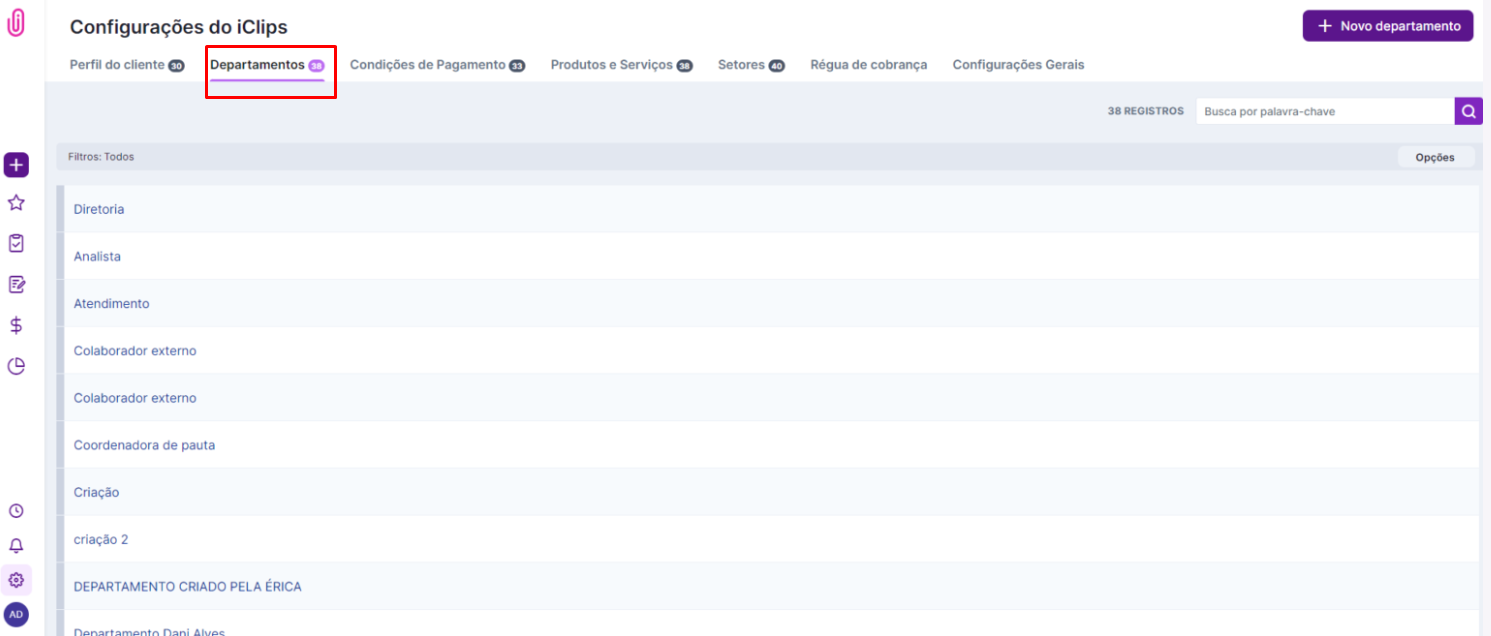Open the financial dollar sign icon
Image resolution: width=1491 pixels, height=636 pixels.
pyautogui.click(x=16, y=325)
